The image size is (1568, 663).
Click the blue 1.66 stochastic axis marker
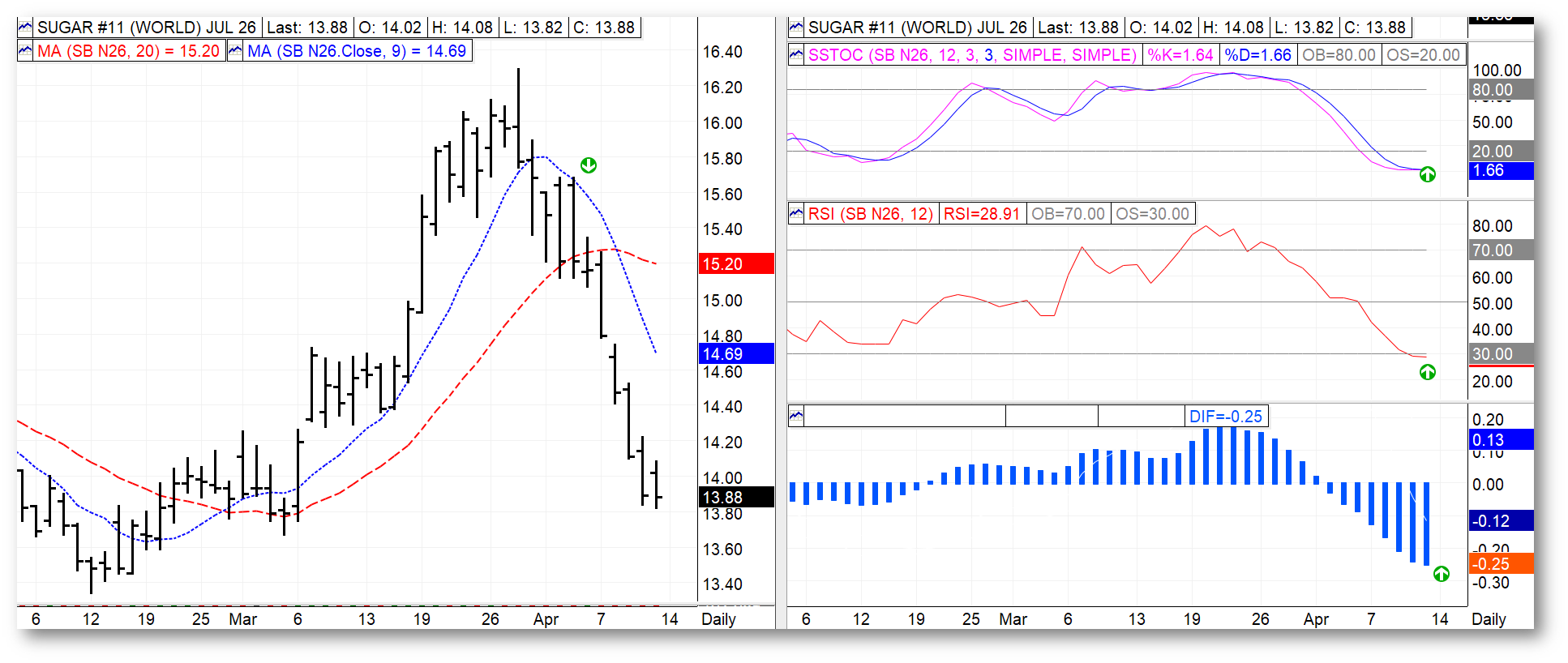pyautogui.click(x=1501, y=170)
